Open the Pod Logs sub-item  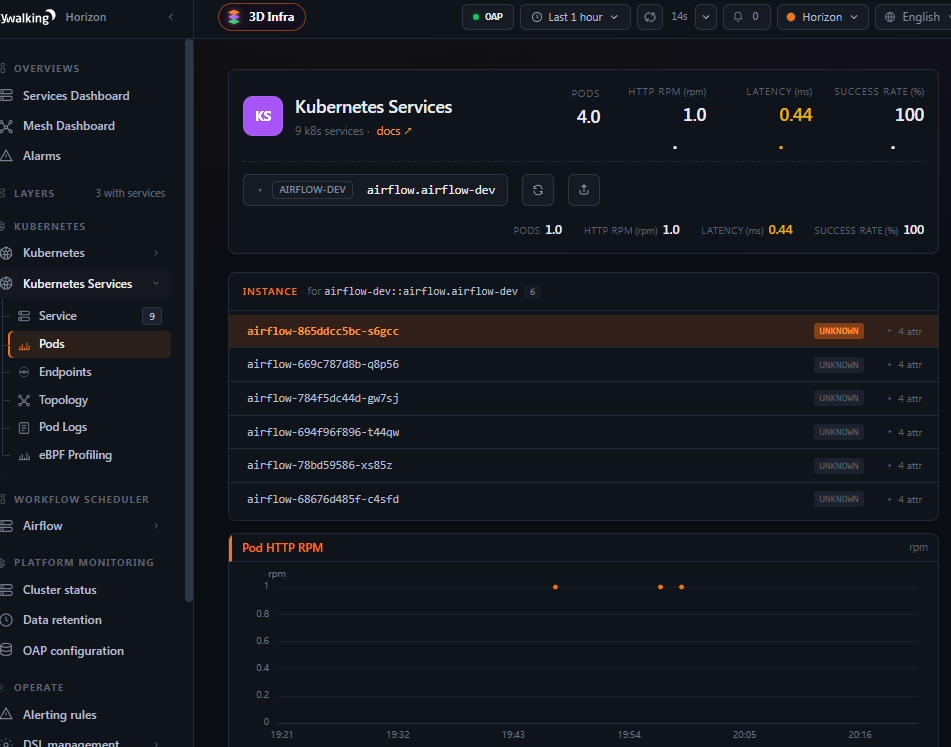(62, 427)
